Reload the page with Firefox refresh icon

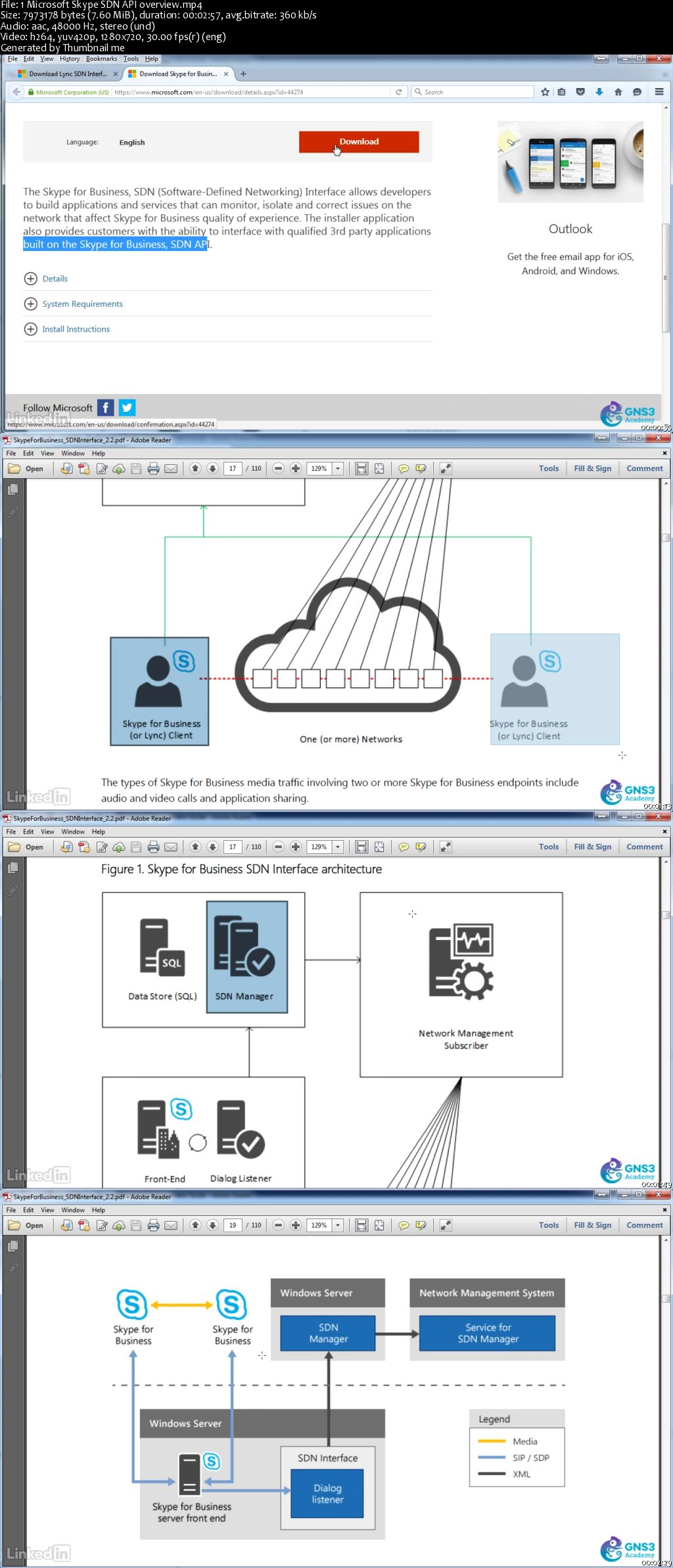click(x=398, y=92)
